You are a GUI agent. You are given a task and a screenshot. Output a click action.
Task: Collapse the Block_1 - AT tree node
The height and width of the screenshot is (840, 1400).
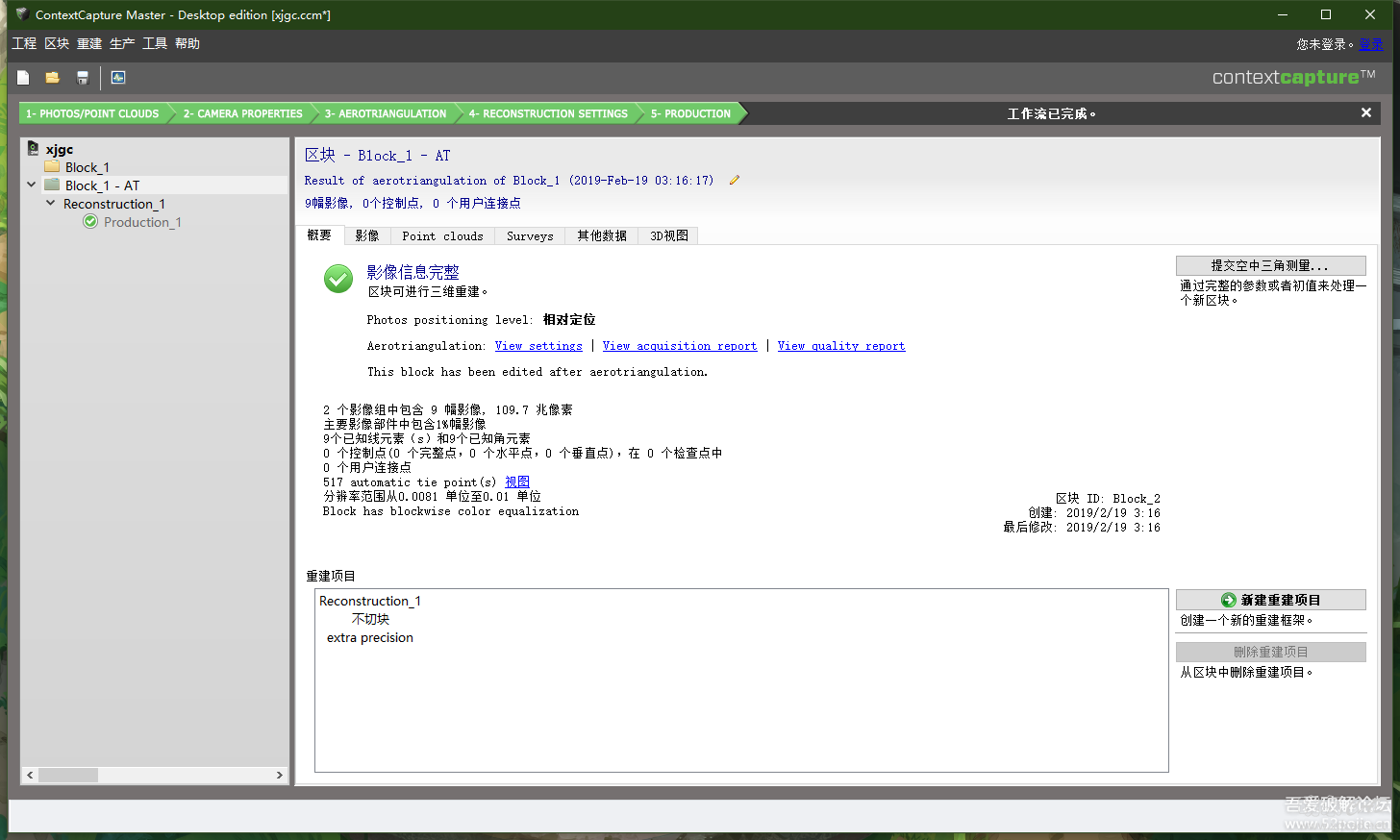coord(32,185)
